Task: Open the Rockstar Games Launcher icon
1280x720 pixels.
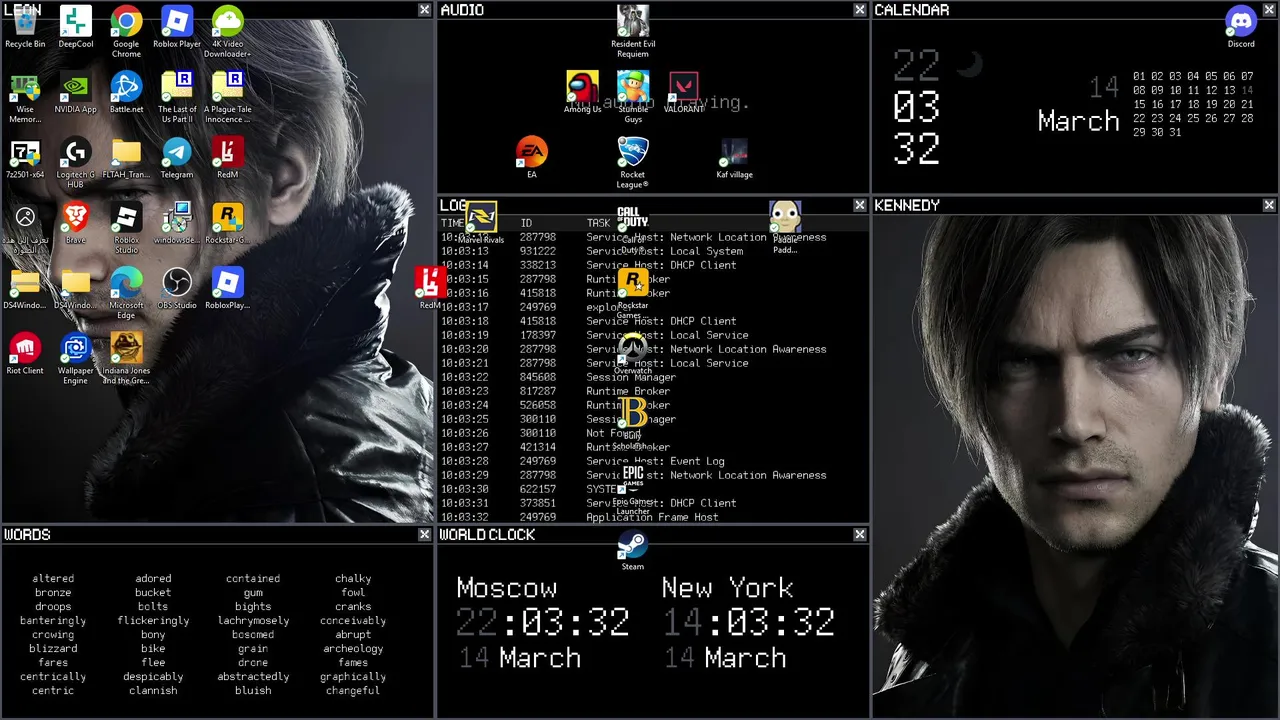Action: tap(633, 294)
